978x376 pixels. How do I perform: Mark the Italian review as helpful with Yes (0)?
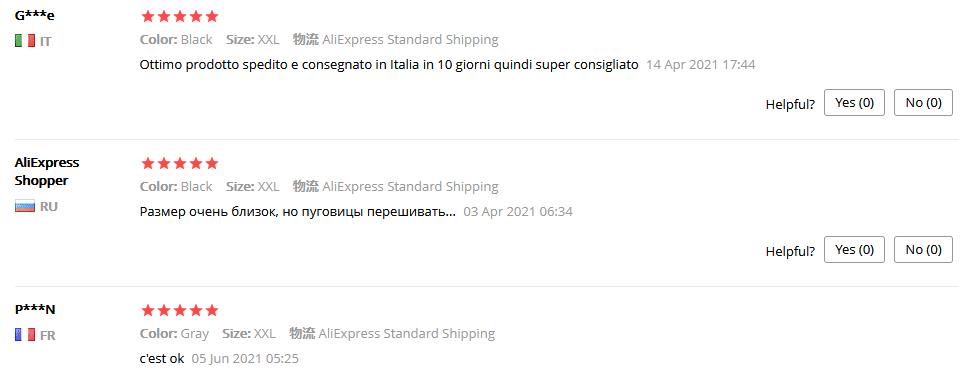(x=854, y=103)
